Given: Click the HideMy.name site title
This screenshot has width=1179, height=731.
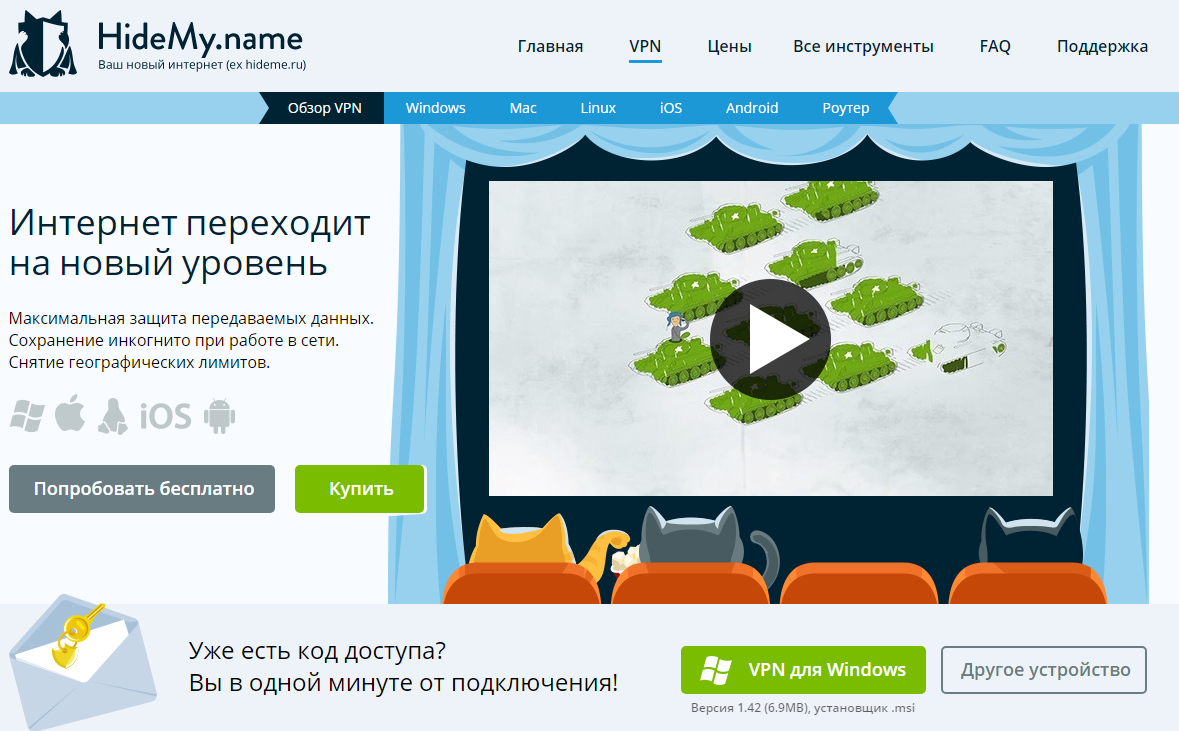Looking at the screenshot, I should [x=200, y=38].
